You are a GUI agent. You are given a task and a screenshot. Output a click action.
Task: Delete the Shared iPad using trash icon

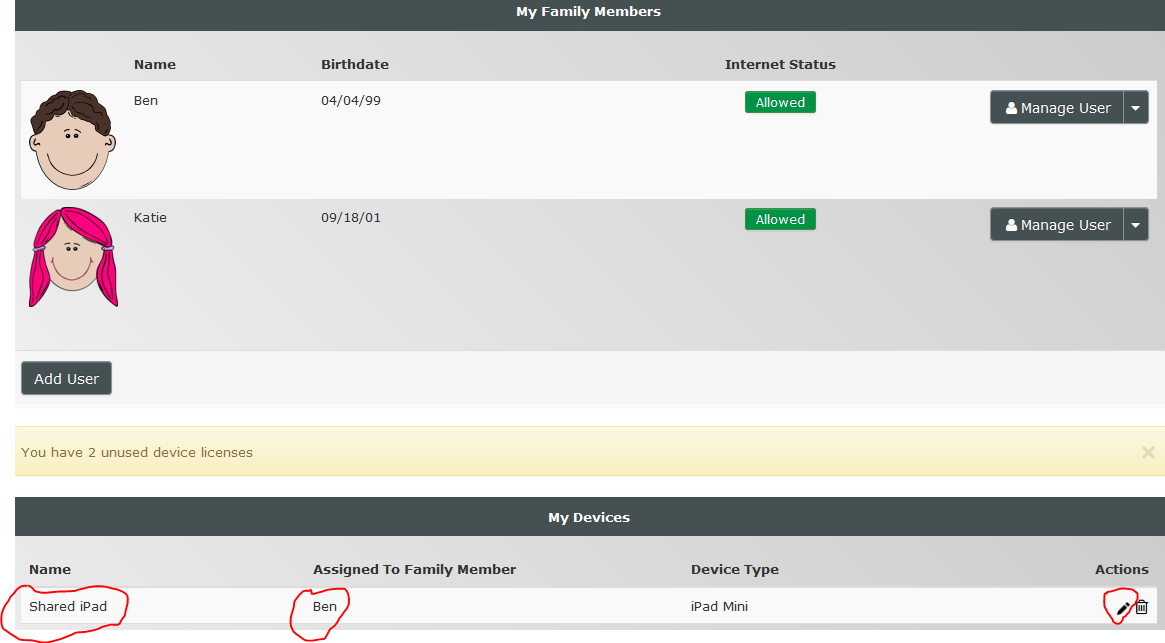point(1142,607)
